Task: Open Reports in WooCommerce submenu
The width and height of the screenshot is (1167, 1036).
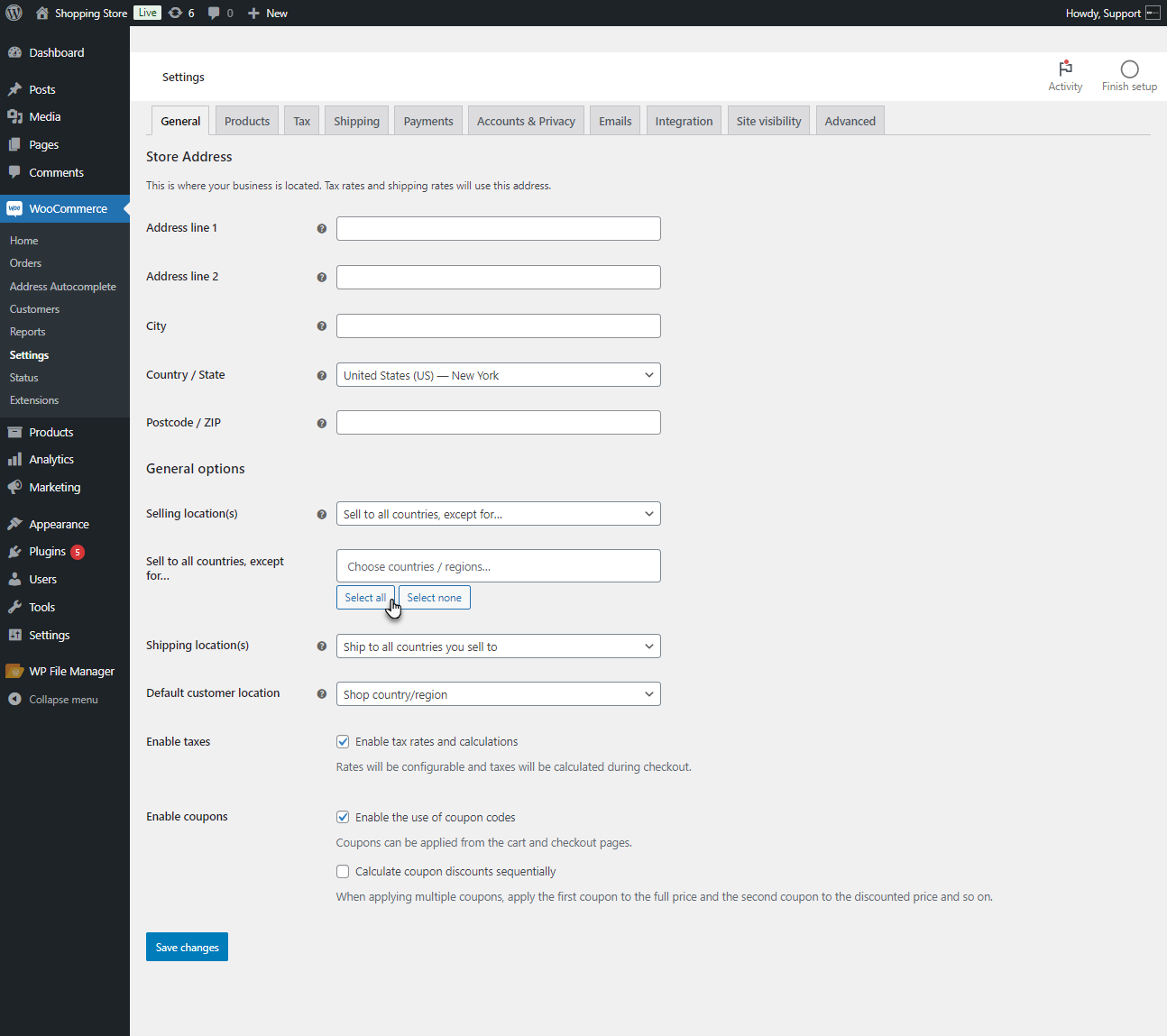Action: (28, 332)
